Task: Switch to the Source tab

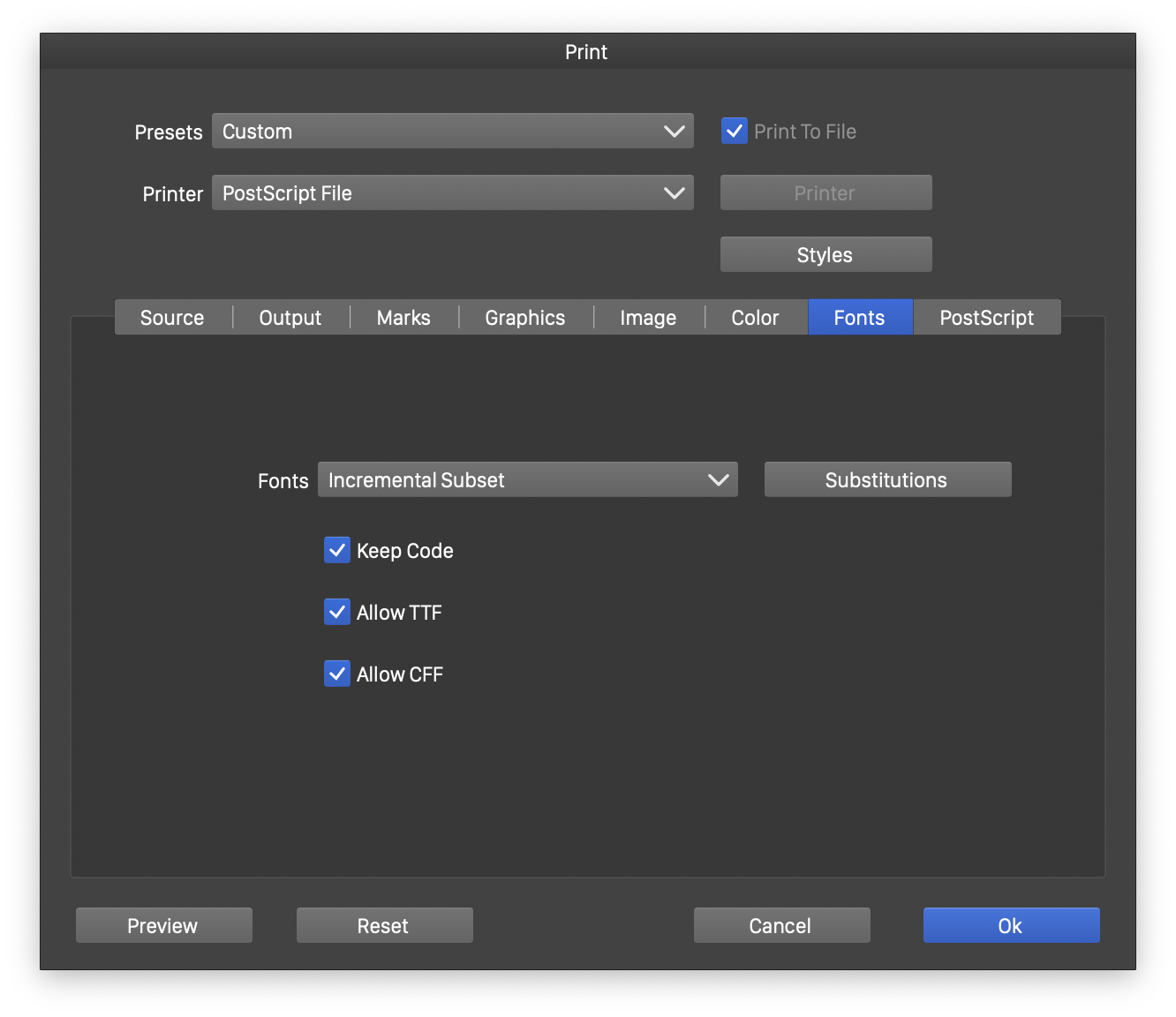Action: click(x=172, y=318)
